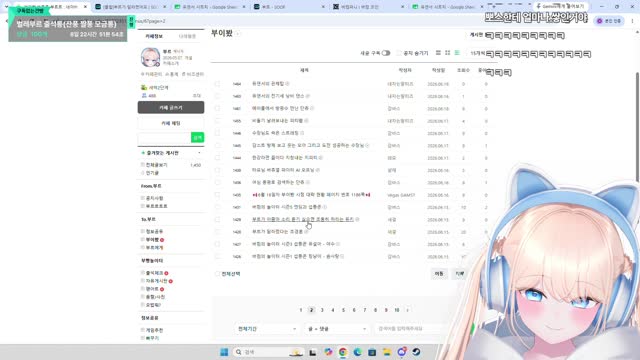640x360 pixels.
Task: Switch to the list view mode icon
Action: [438, 53]
